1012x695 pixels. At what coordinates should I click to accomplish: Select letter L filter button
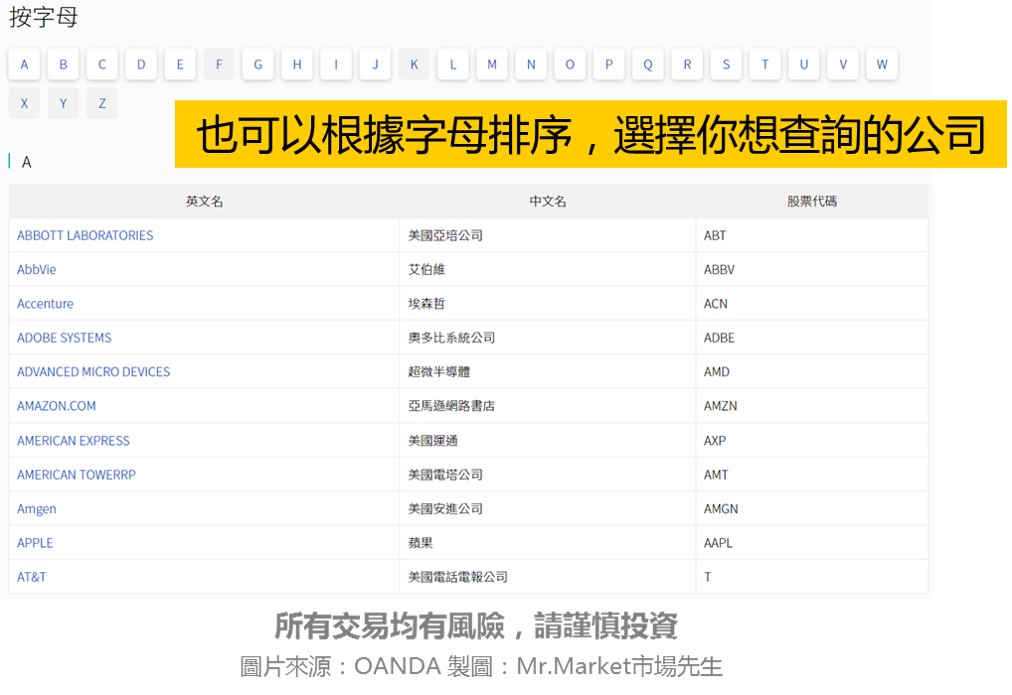453,64
